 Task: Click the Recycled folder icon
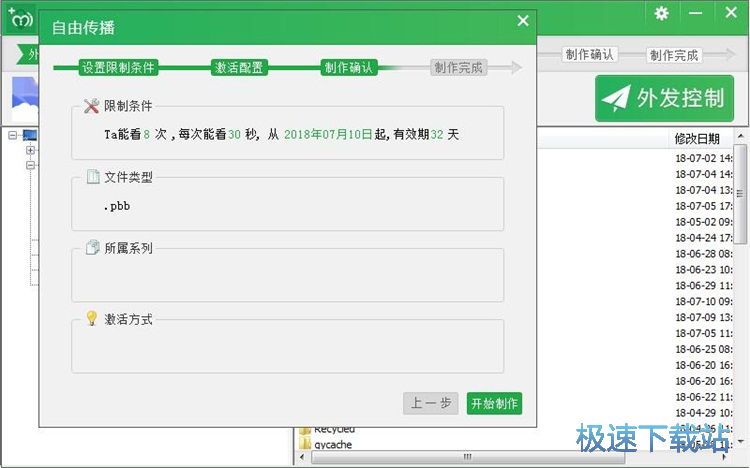coord(305,430)
